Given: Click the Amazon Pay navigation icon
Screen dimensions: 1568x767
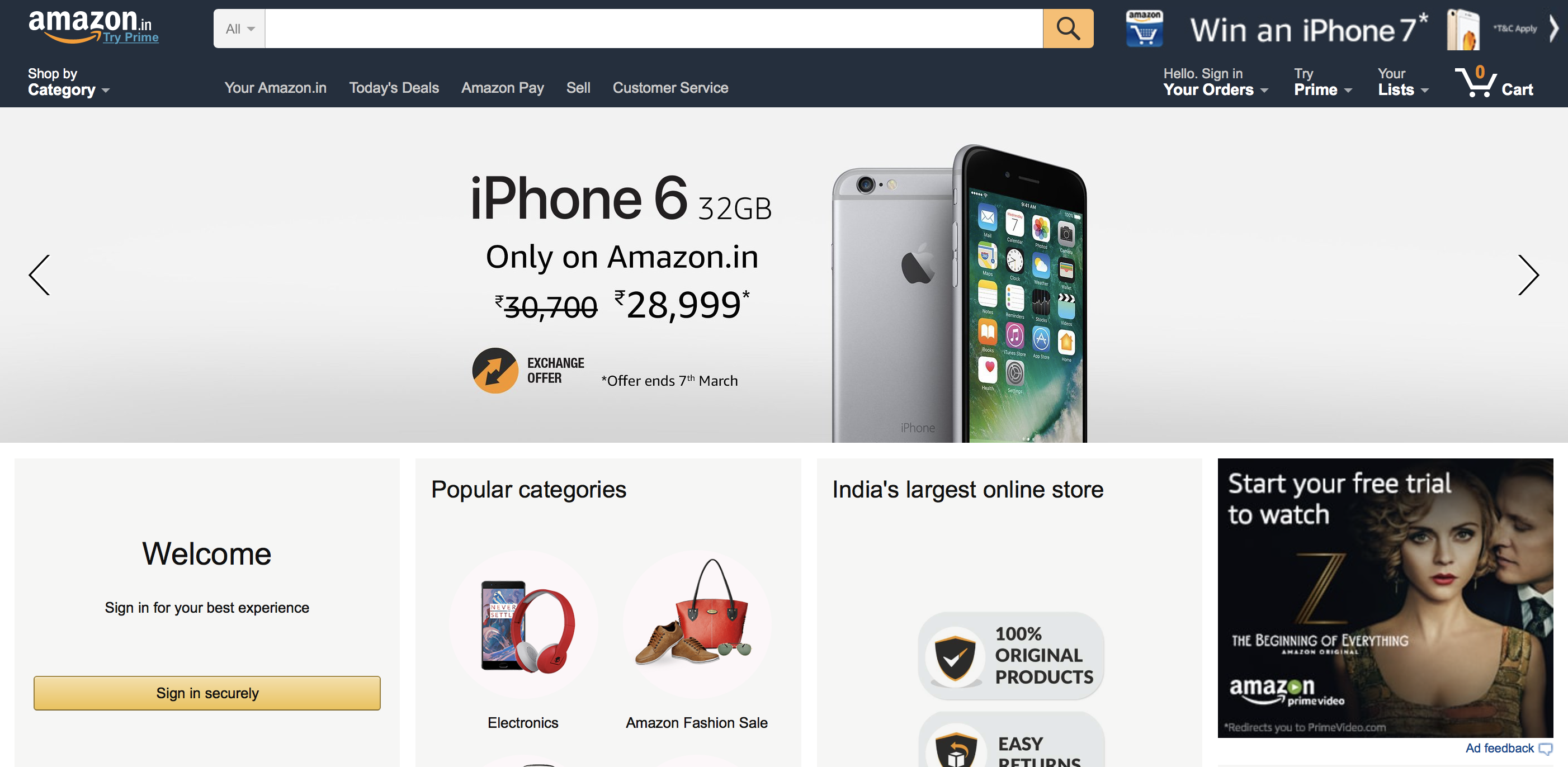Looking at the screenshot, I should (x=502, y=87).
